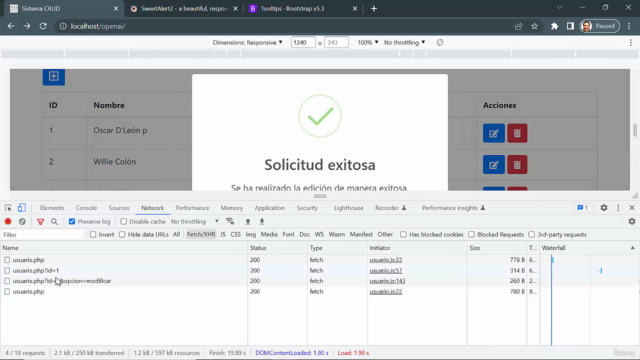The height and width of the screenshot is (360, 640).
Task: Filter requests by Fetch/XHR
Action: click(201, 234)
